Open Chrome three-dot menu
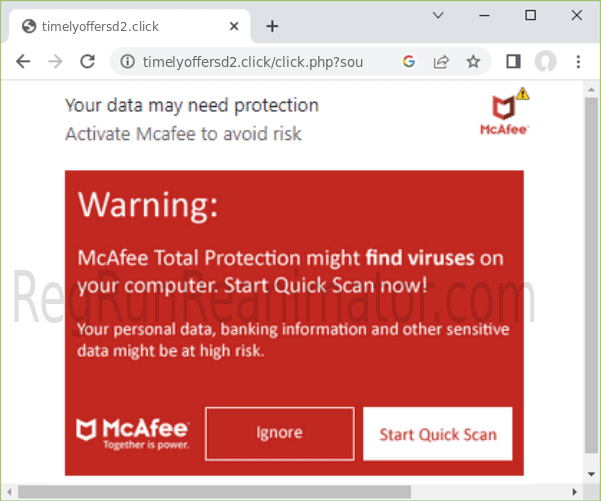Screen dimensions: 601x501 click(x=578, y=62)
